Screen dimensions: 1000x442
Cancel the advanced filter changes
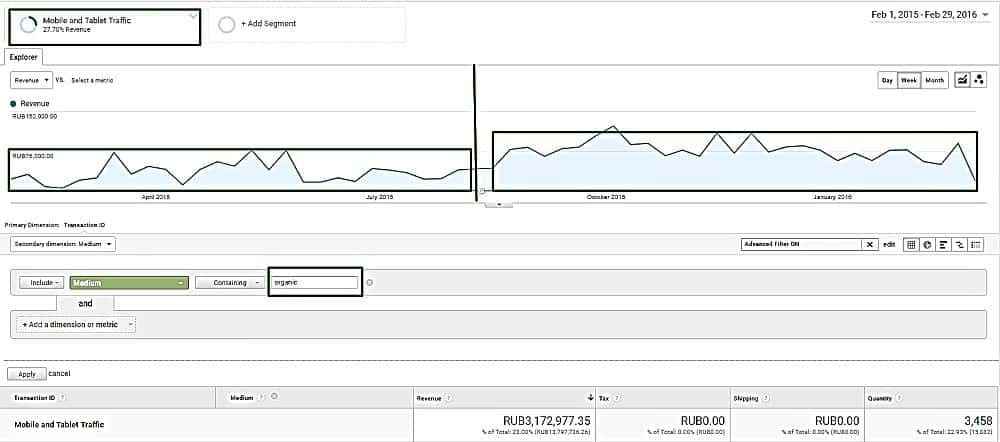(59, 374)
